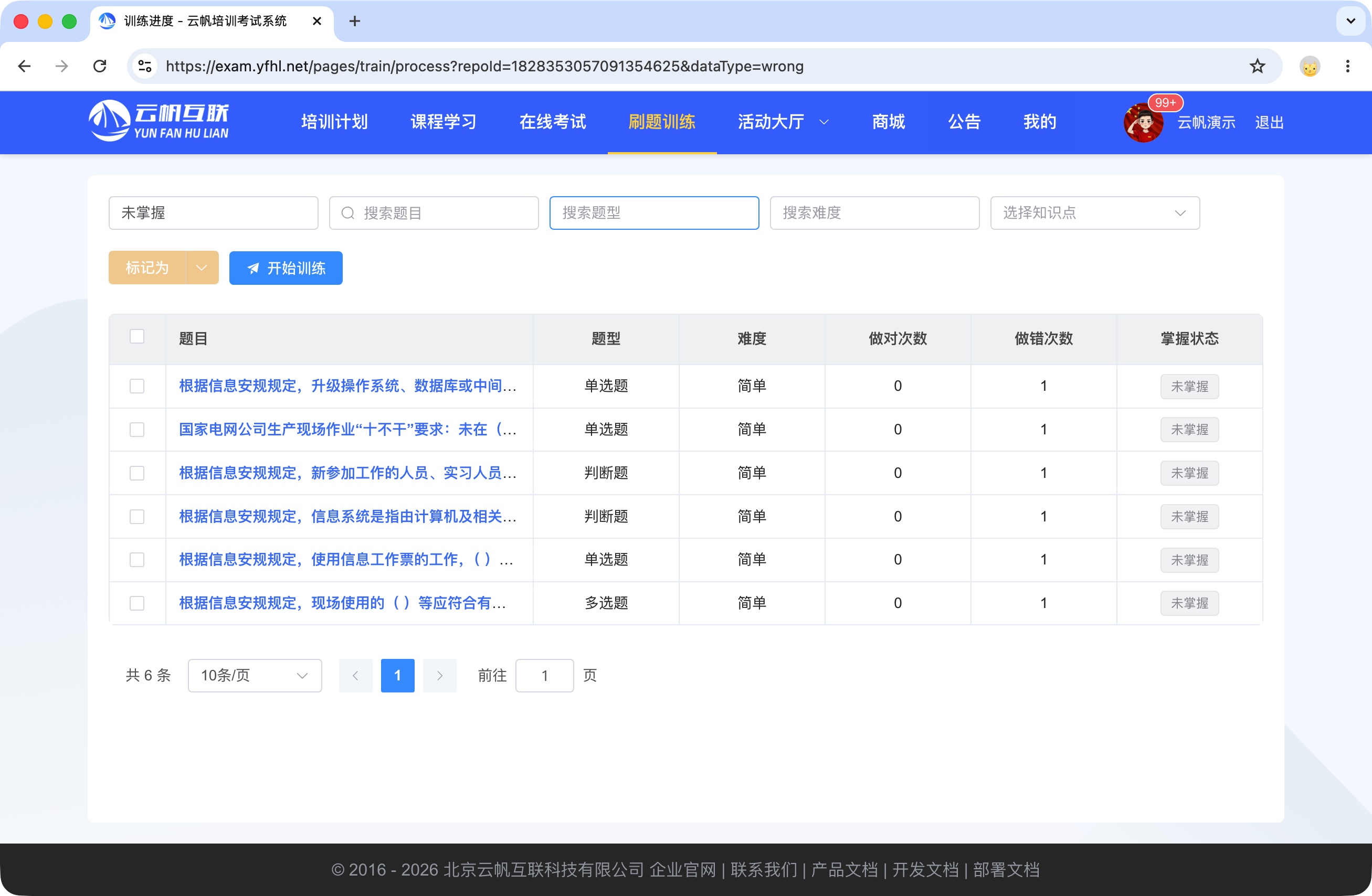Click the Yunfan Hulian logo
Screen dimensions: 1372x896
(159, 121)
